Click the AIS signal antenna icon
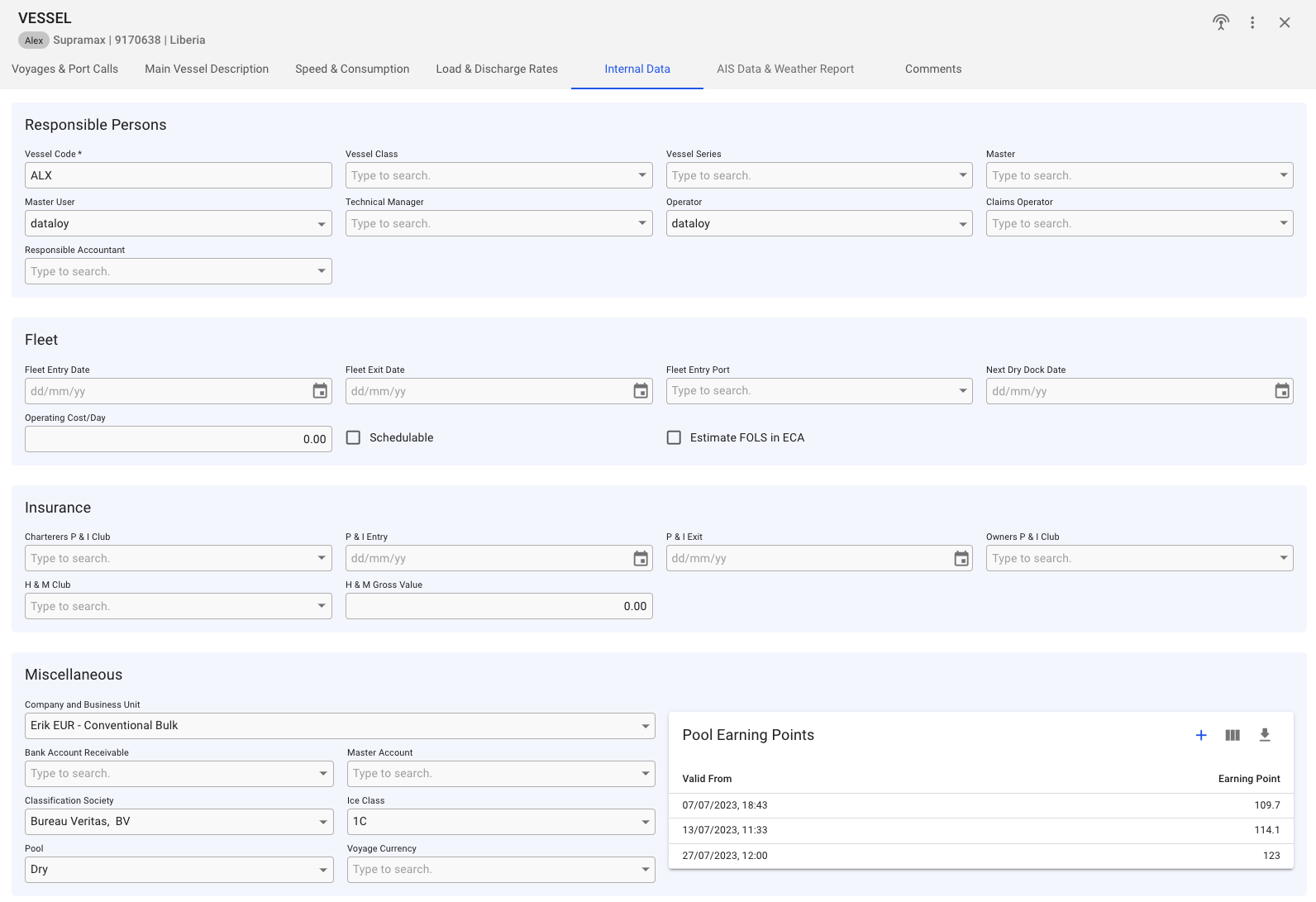 click(1221, 22)
